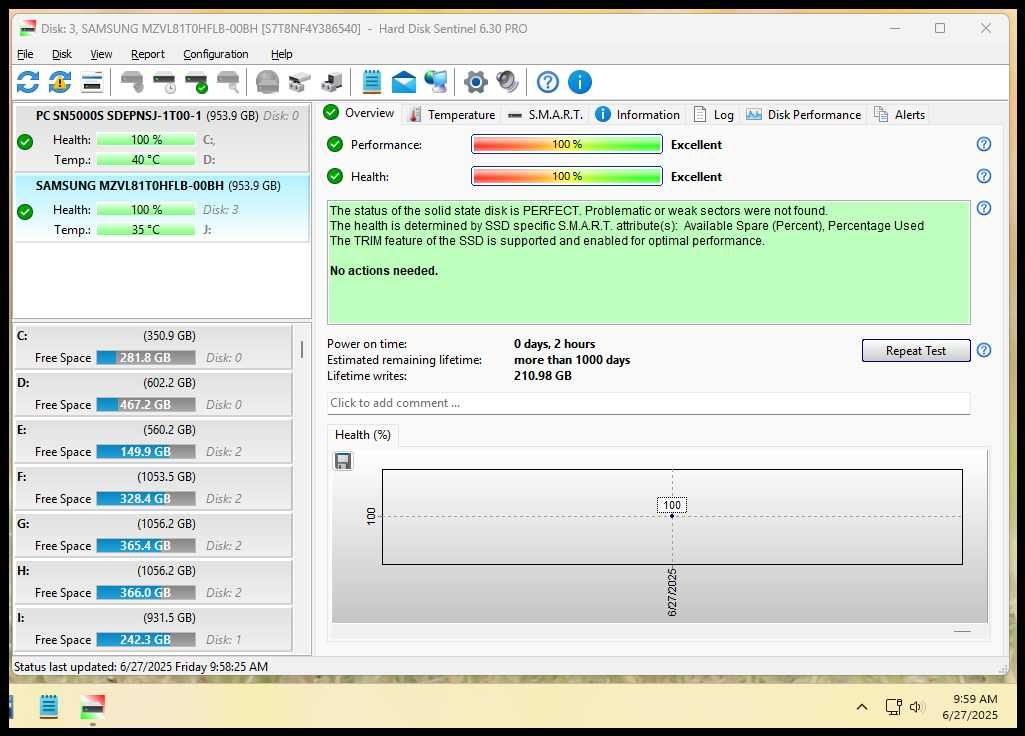The image size is (1025, 736).
Task: Click the F: free space 328.4 GB bar
Action: coord(146,499)
